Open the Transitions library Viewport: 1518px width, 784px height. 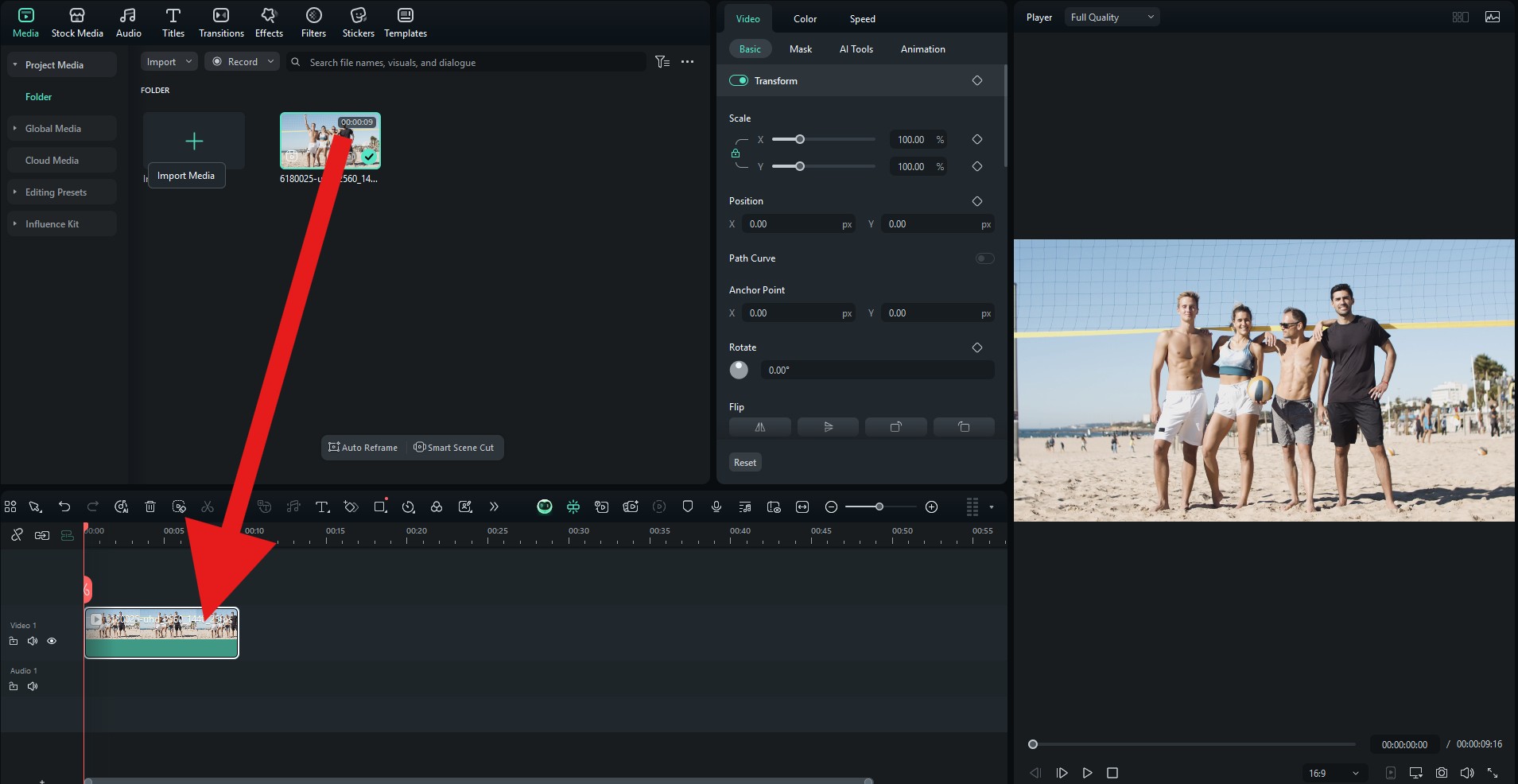(221, 22)
